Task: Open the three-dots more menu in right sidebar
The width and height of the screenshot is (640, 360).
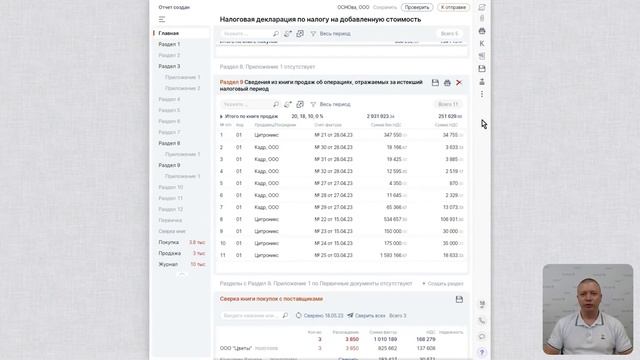Action: 482,94
